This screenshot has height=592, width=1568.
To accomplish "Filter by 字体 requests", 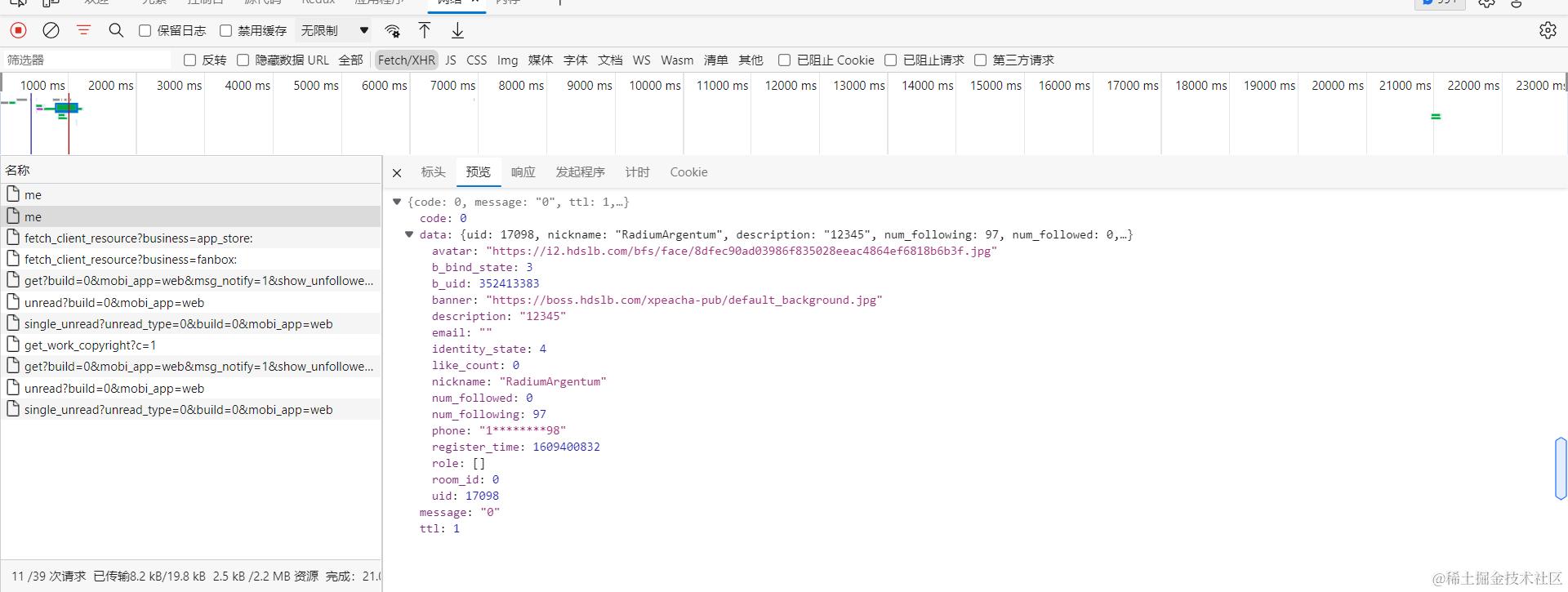I will 576,60.
